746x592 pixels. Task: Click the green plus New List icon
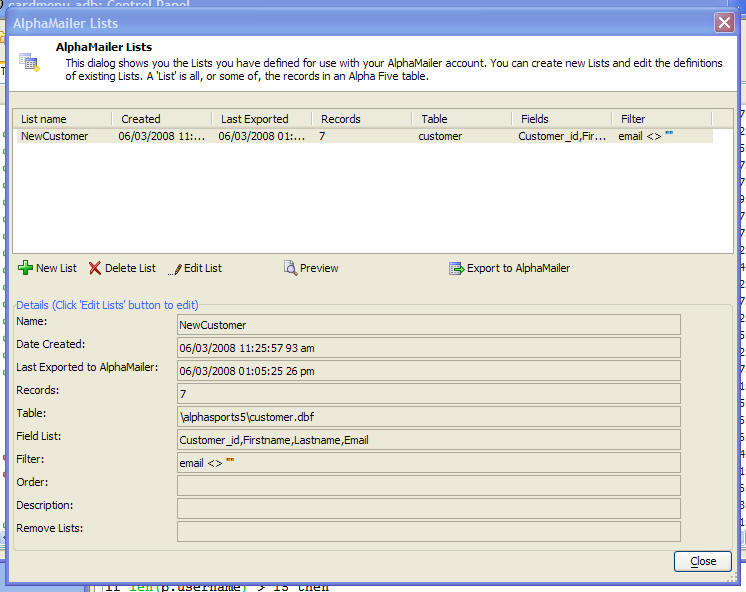pyautogui.click(x=25, y=268)
